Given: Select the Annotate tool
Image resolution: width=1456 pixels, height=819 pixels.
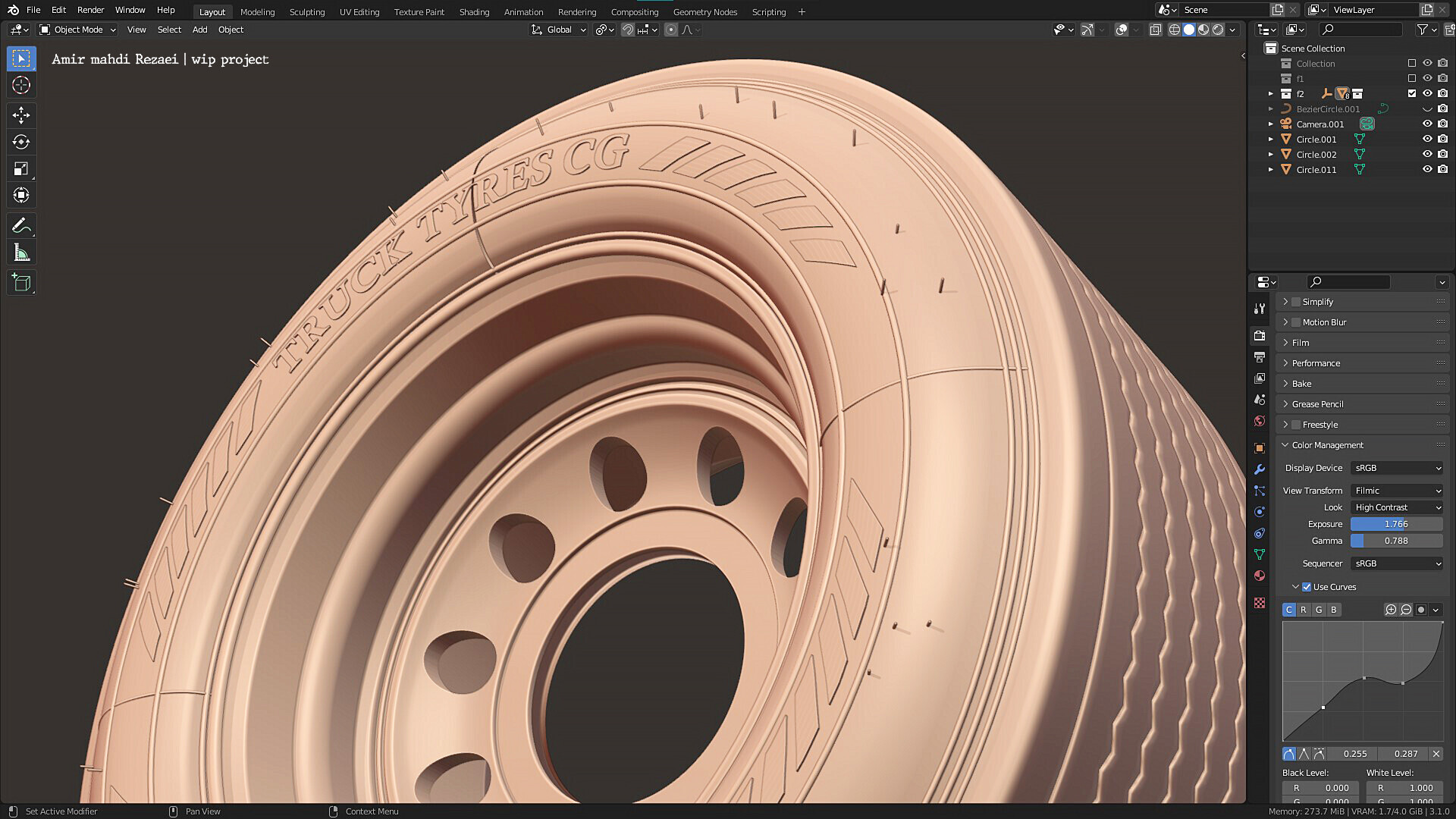Looking at the screenshot, I should [x=20, y=225].
